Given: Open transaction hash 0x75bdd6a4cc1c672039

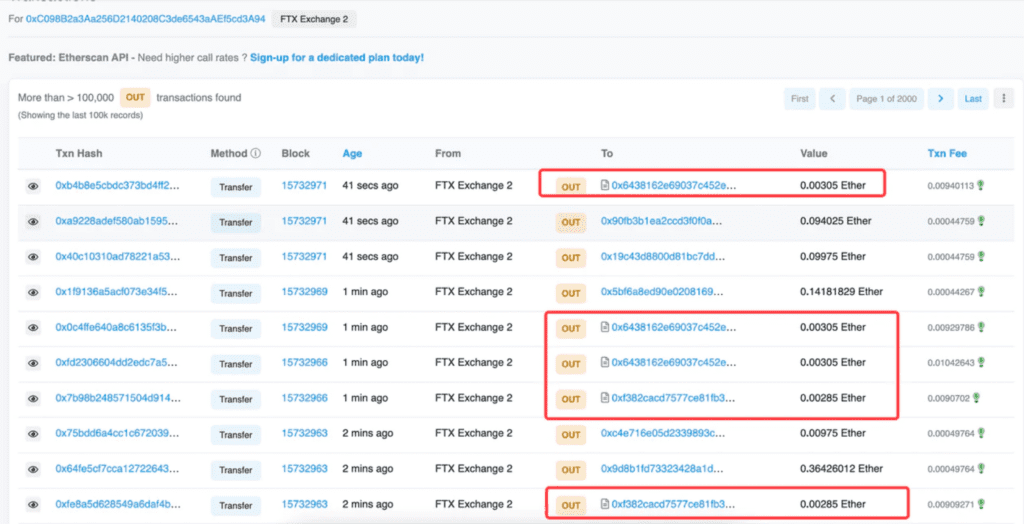Looking at the screenshot, I should point(118,433).
